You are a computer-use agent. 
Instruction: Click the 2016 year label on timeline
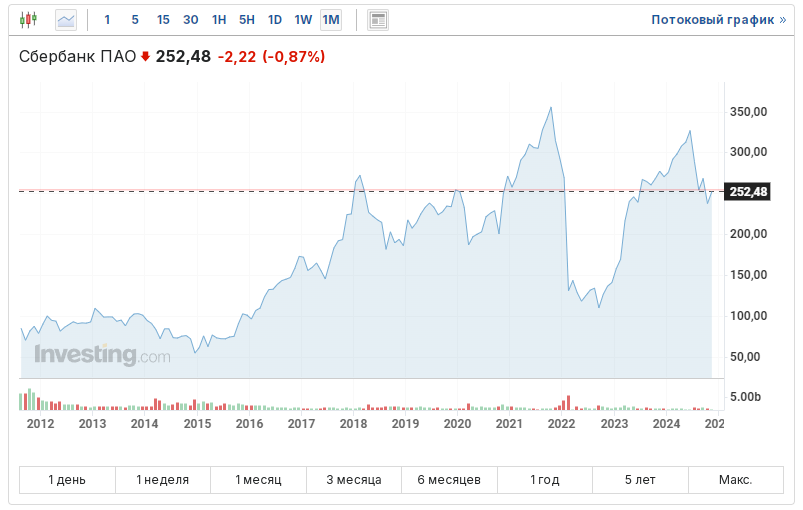click(x=249, y=423)
